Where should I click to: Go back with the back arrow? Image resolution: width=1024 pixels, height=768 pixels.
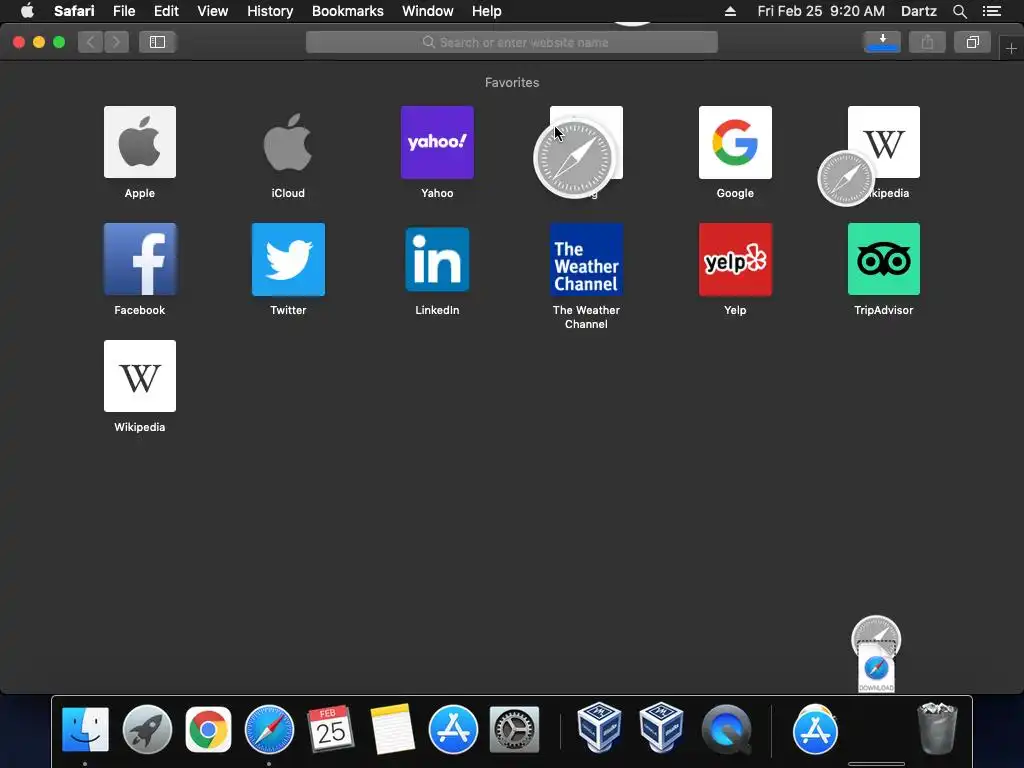click(x=91, y=42)
